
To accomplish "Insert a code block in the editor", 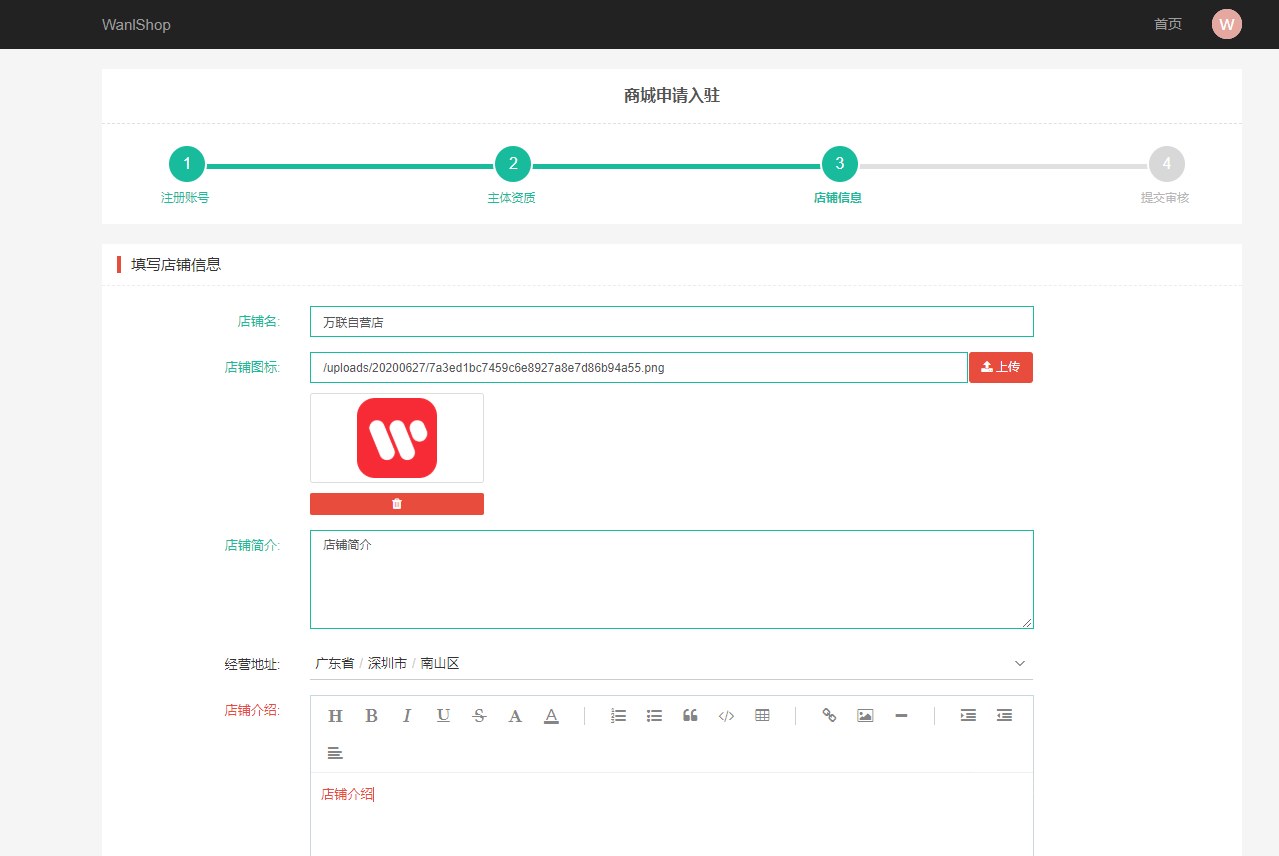I will pyautogui.click(x=726, y=716).
